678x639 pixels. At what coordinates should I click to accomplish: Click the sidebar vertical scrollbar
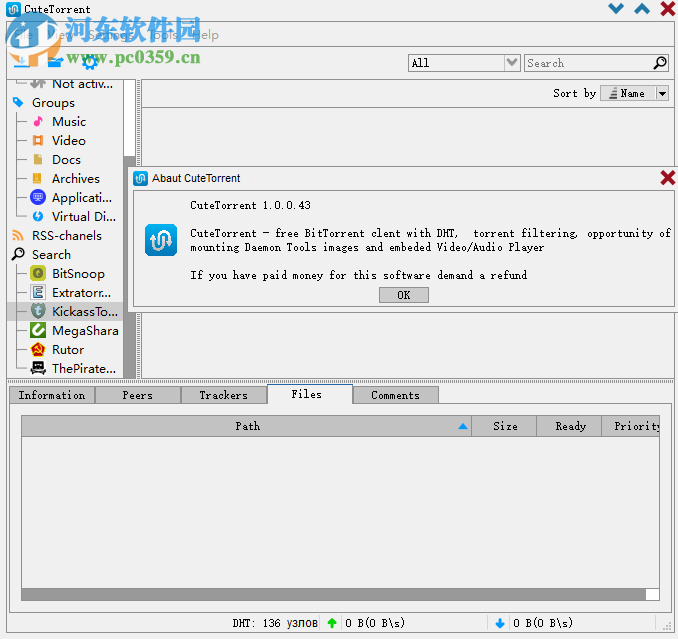tap(129, 229)
